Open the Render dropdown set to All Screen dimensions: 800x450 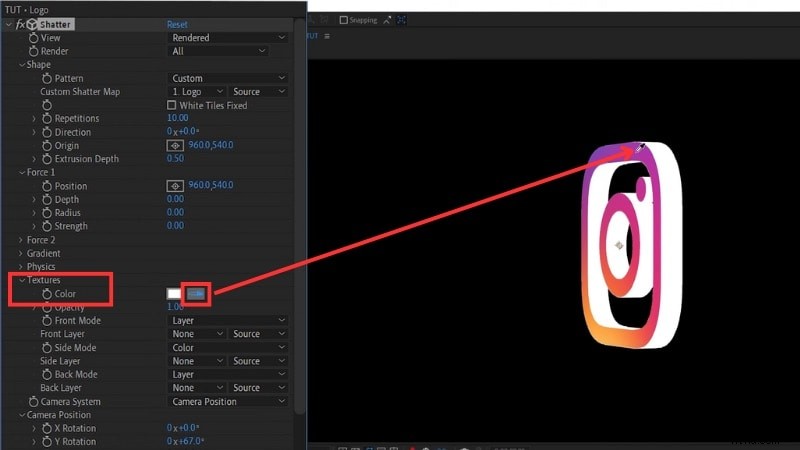pos(218,51)
